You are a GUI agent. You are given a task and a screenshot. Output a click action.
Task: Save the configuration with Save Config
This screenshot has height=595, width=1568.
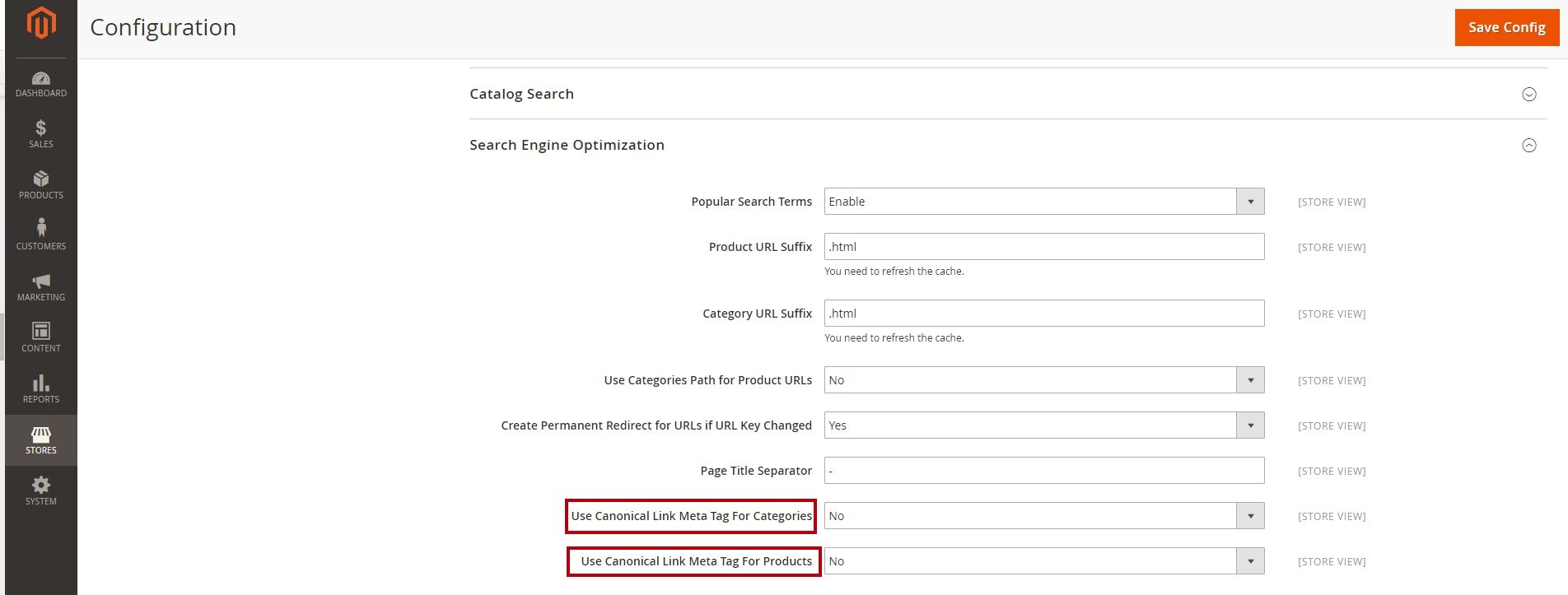point(1506,27)
